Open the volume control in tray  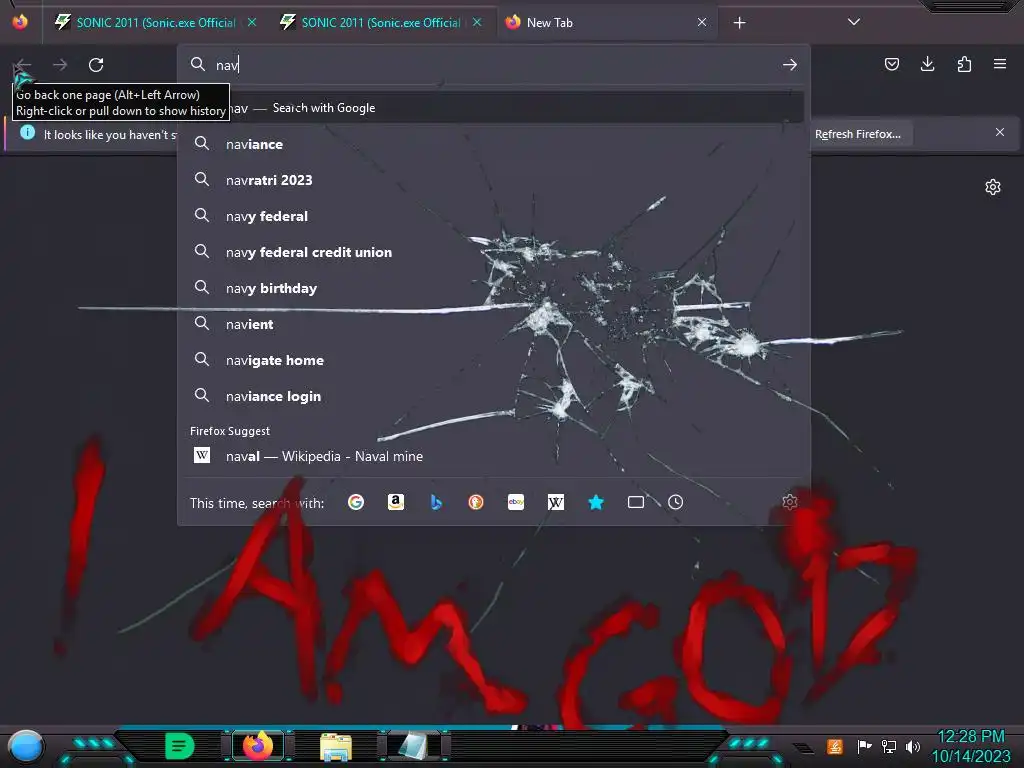point(912,746)
